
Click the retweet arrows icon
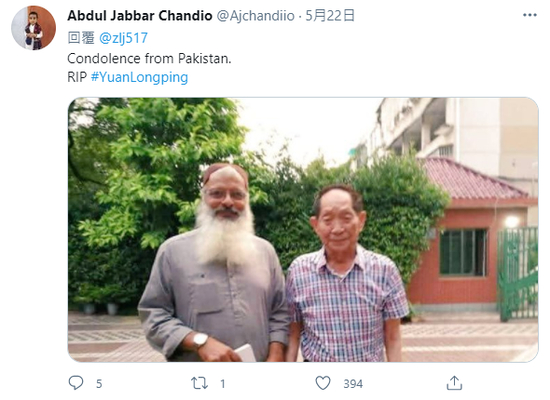click(x=199, y=383)
